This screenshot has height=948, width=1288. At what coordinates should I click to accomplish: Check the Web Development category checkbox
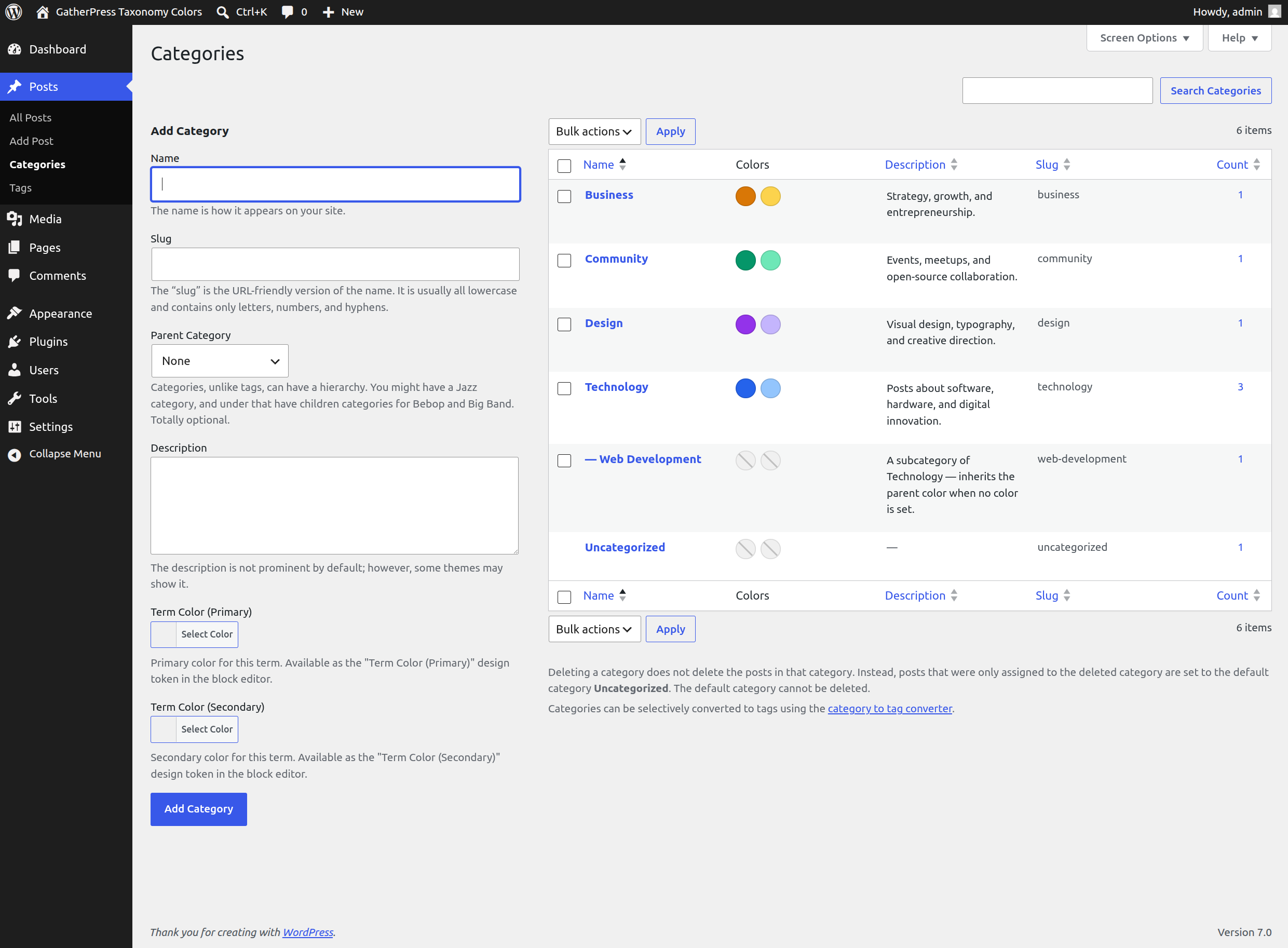[564, 461]
